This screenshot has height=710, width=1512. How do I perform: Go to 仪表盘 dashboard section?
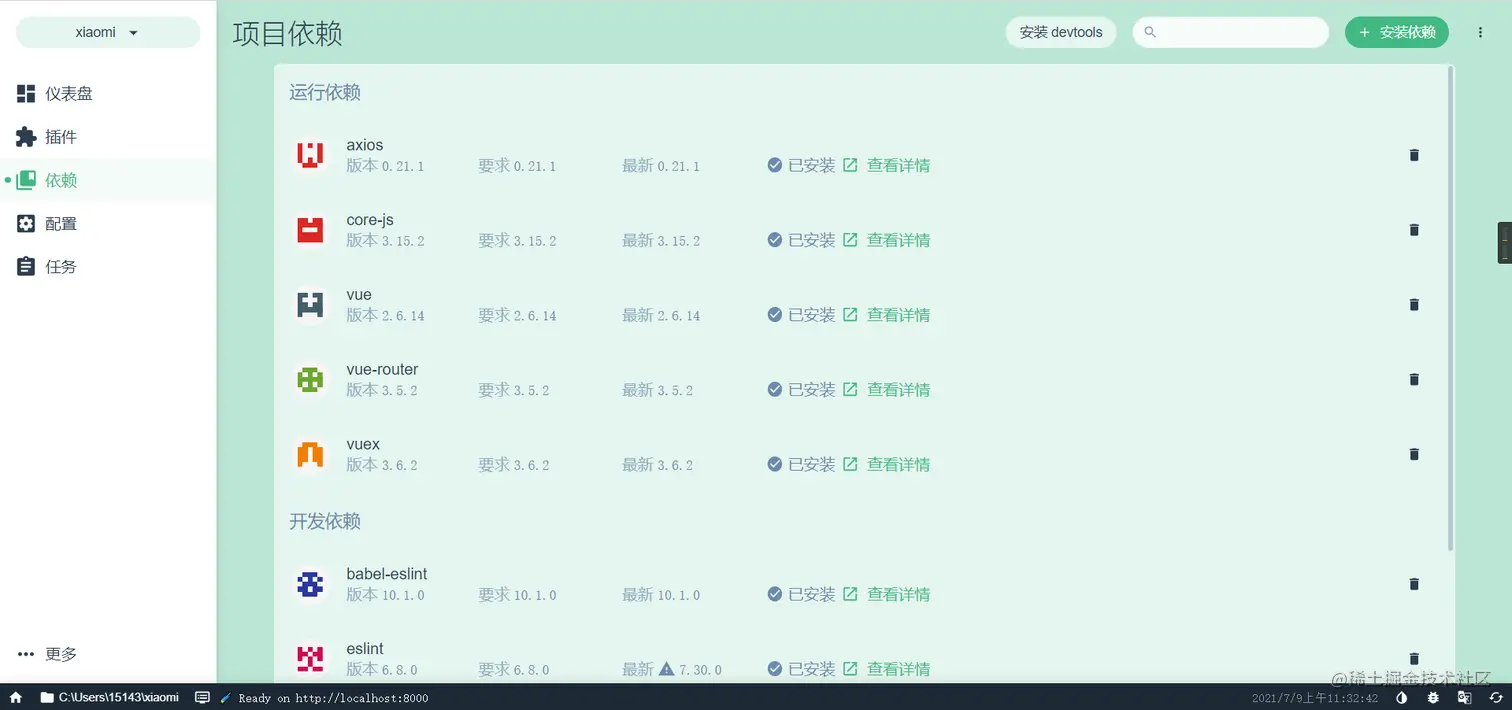pos(108,93)
